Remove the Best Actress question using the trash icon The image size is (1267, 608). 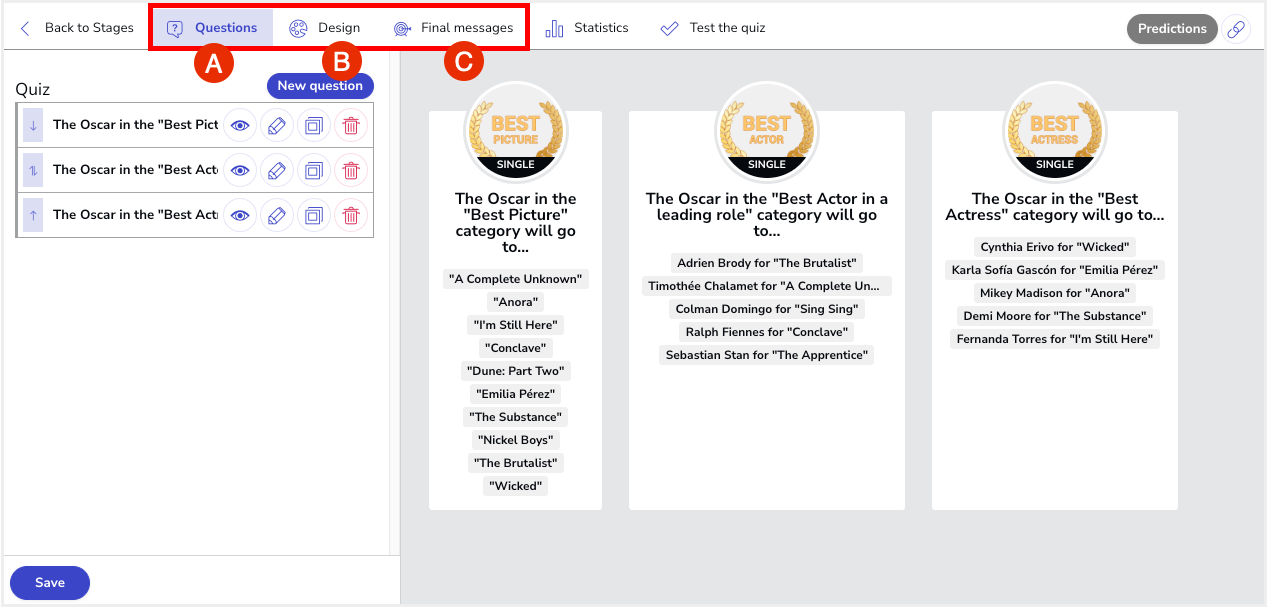[351, 215]
